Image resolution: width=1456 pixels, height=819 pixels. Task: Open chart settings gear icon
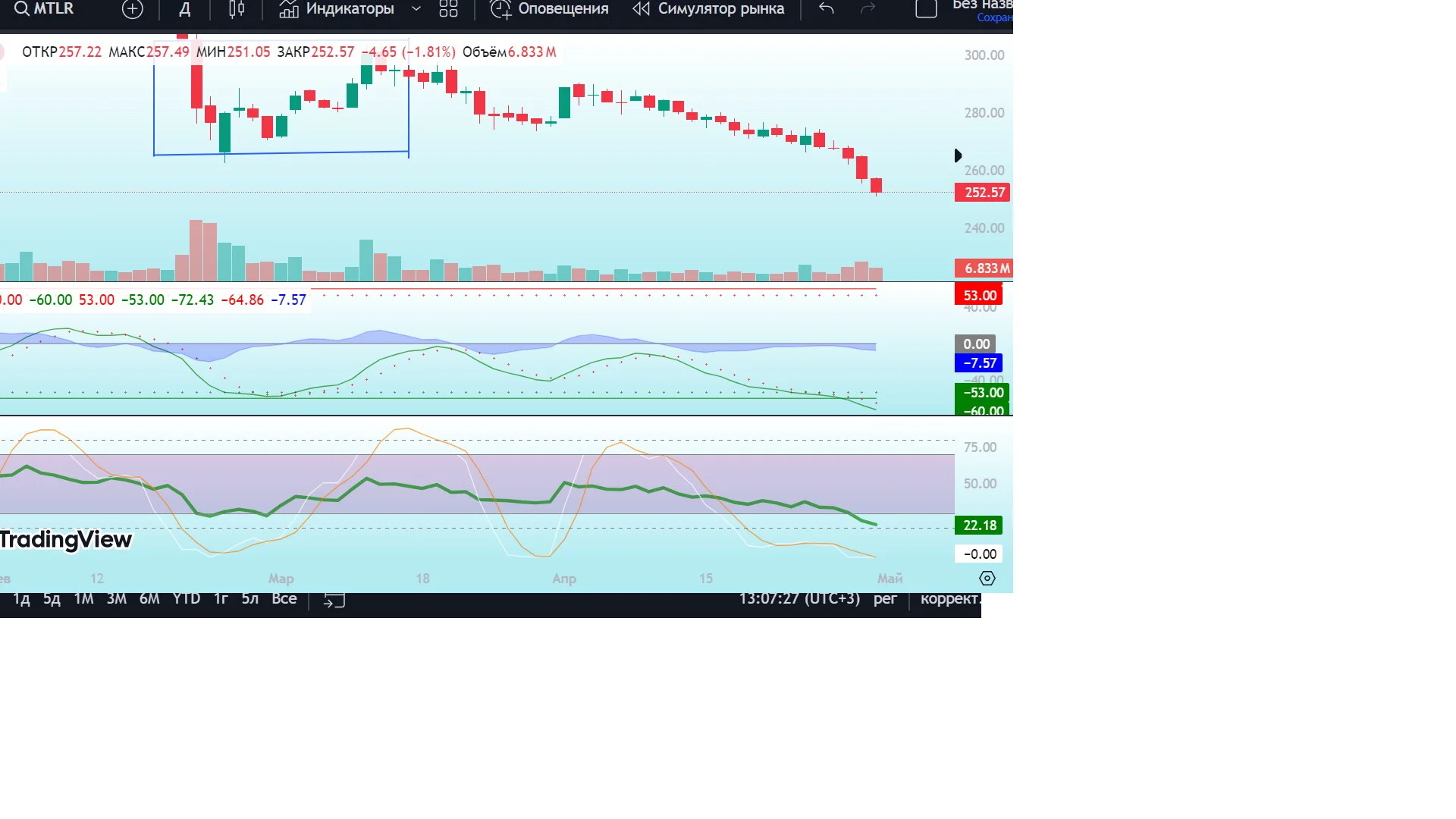(987, 578)
